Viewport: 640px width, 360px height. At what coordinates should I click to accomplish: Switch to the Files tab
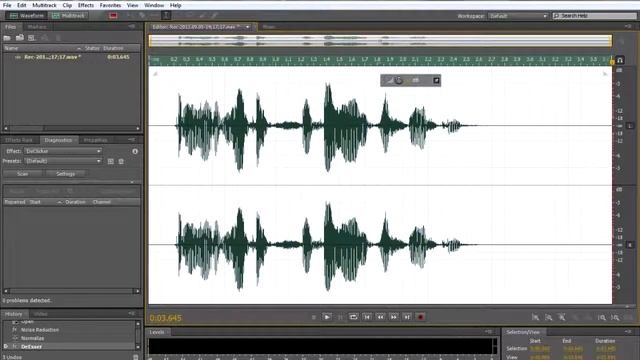point(11,27)
